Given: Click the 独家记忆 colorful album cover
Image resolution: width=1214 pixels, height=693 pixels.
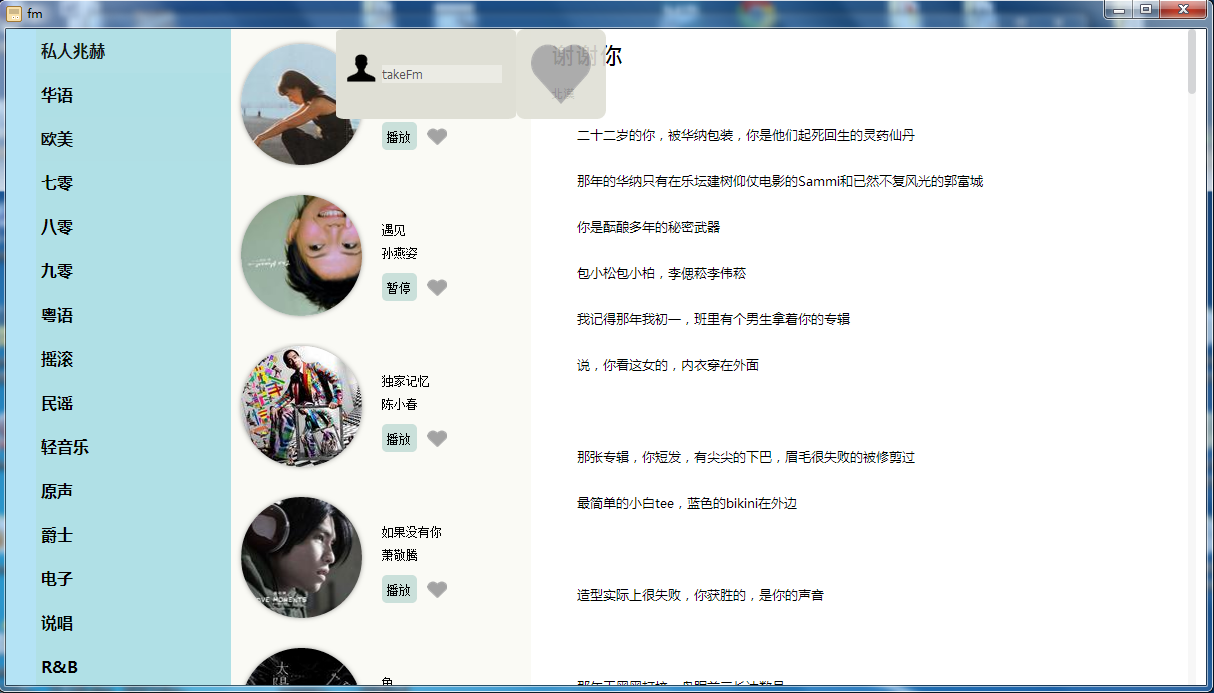Looking at the screenshot, I should pyautogui.click(x=301, y=406).
